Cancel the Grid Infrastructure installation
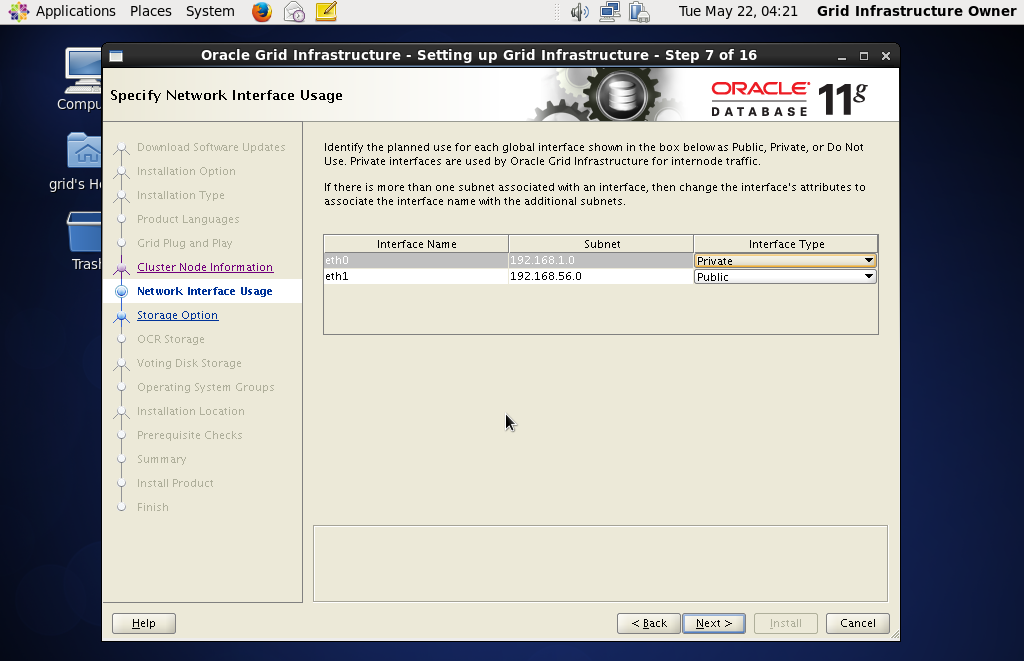1024x661 pixels. click(857, 623)
